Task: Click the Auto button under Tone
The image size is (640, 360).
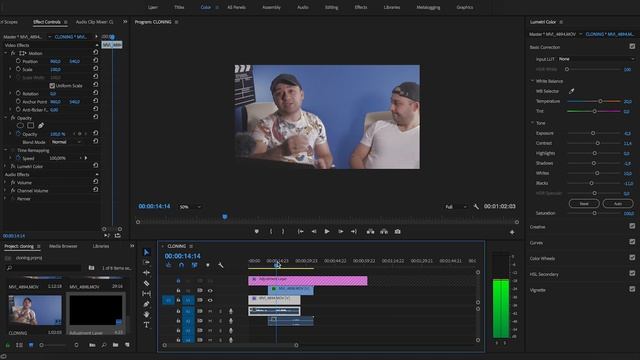Action: [618, 203]
